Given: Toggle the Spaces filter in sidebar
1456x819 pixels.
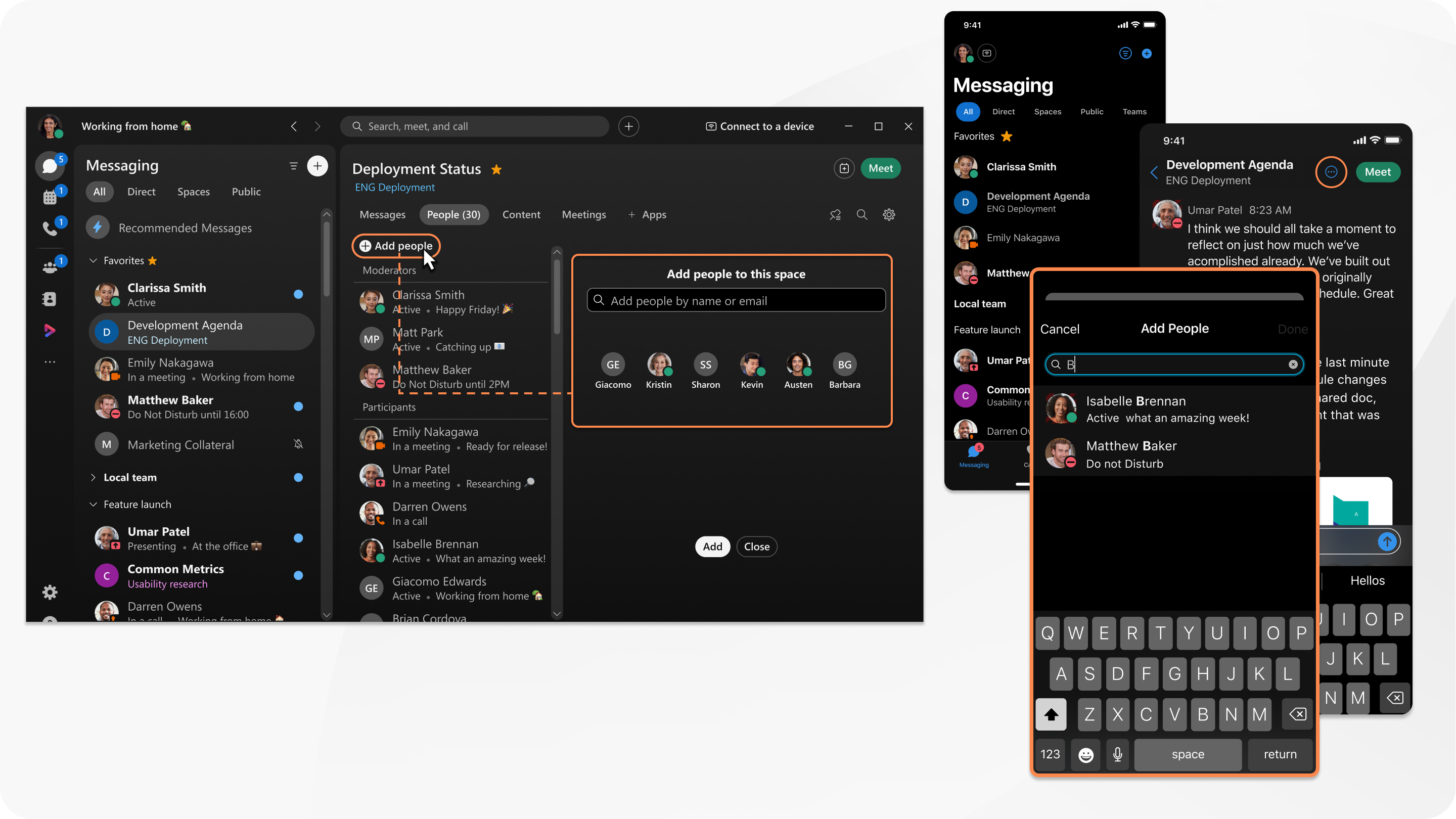Looking at the screenshot, I should tap(193, 191).
